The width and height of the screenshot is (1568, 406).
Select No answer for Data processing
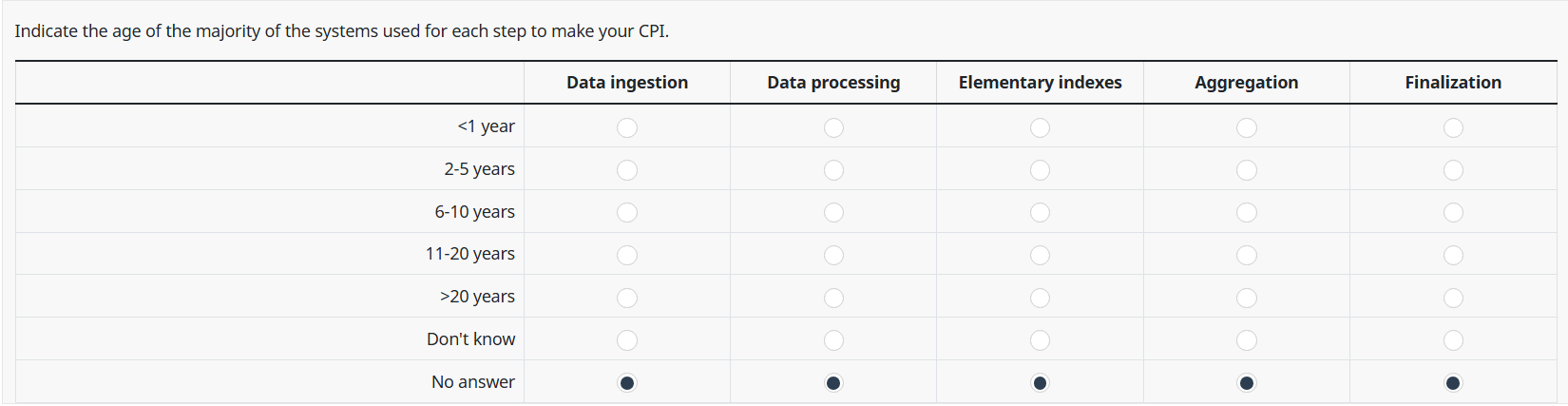[x=833, y=383]
